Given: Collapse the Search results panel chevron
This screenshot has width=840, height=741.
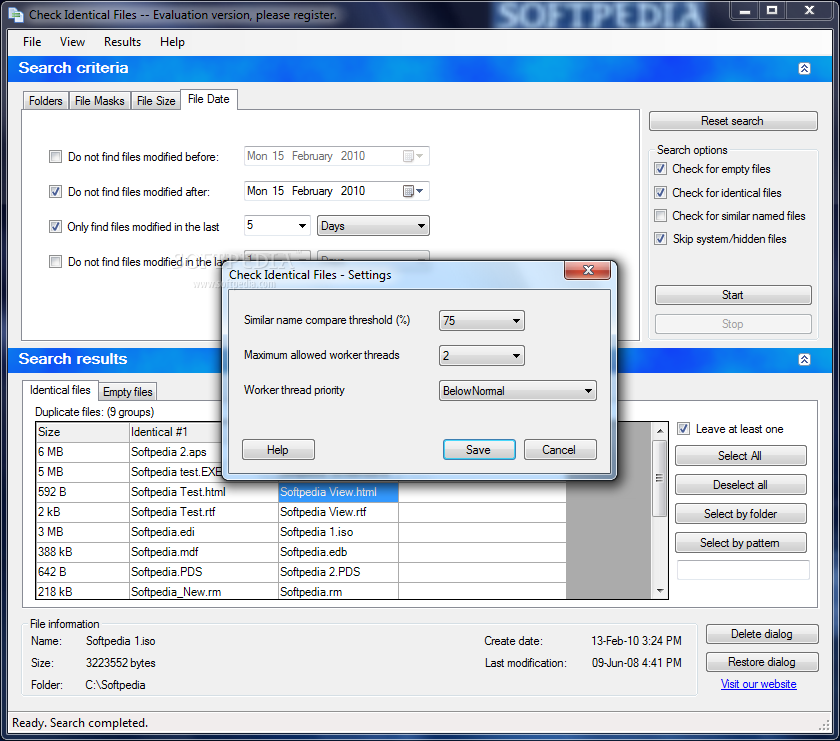Looking at the screenshot, I should point(804,360).
